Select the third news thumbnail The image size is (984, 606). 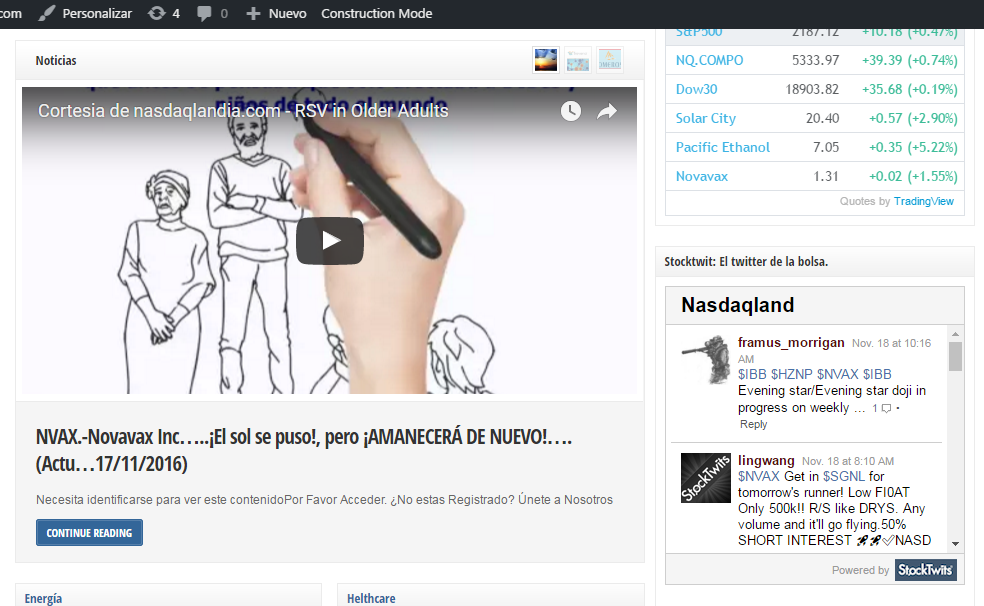click(609, 60)
